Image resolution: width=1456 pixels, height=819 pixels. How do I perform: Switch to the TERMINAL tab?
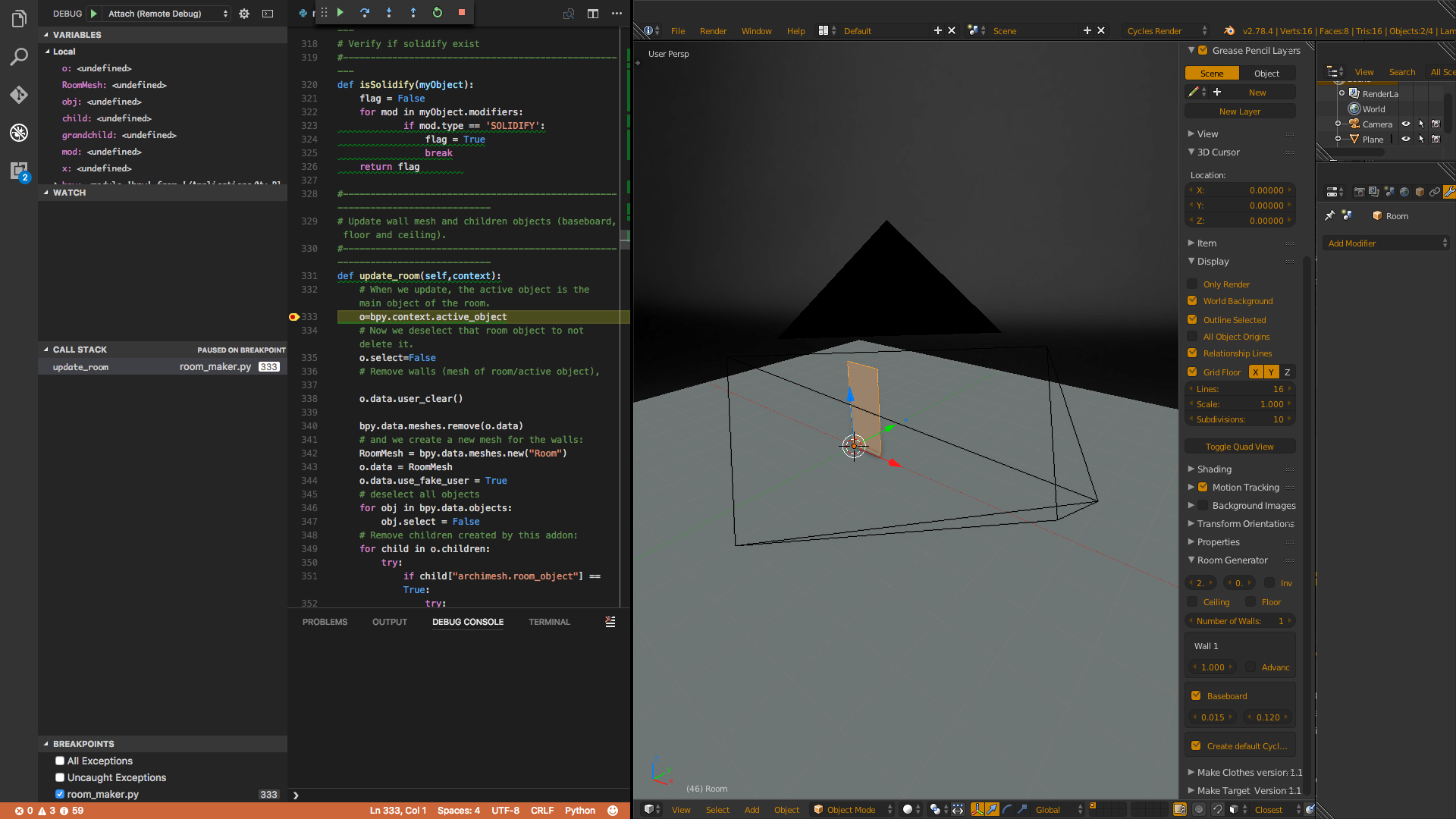pos(548,622)
